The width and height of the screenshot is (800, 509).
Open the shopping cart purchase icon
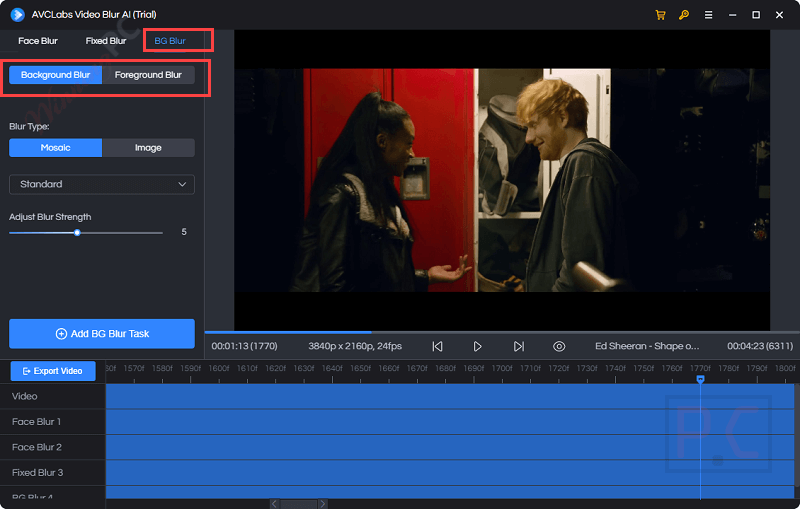point(660,15)
